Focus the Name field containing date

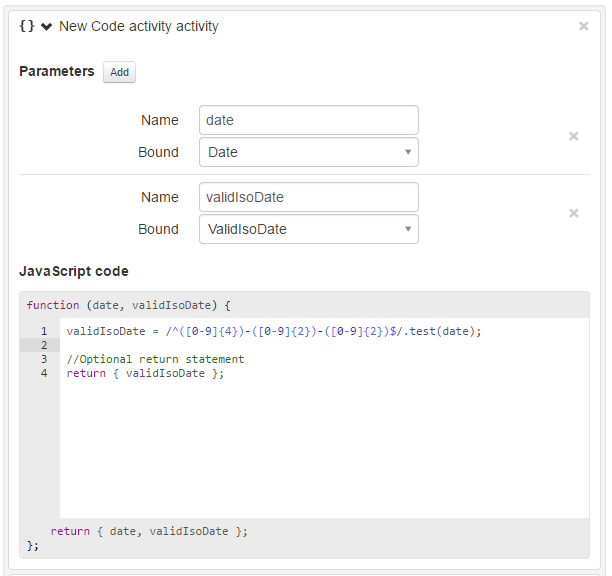coord(308,120)
